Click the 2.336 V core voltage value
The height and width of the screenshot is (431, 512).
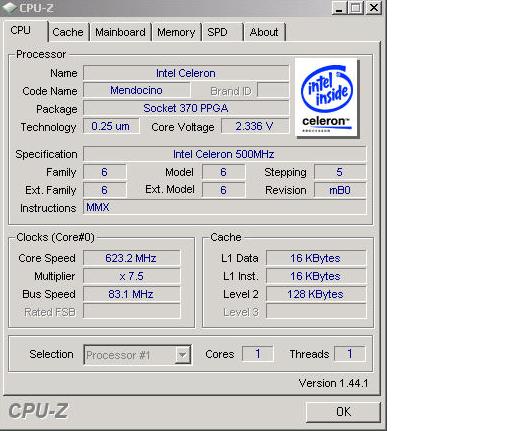click(255, 126)
